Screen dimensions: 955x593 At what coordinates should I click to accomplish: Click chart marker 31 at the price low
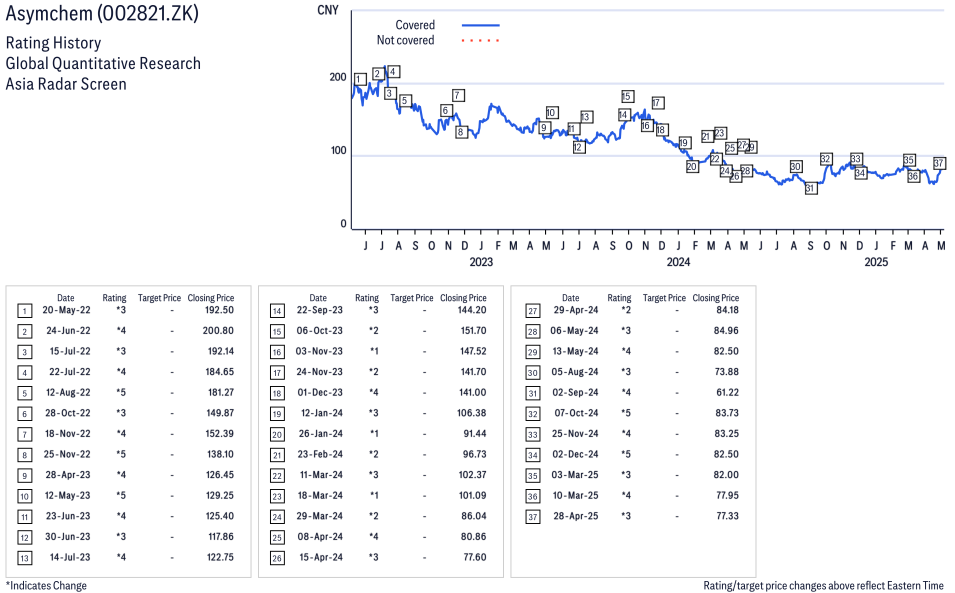810,189
